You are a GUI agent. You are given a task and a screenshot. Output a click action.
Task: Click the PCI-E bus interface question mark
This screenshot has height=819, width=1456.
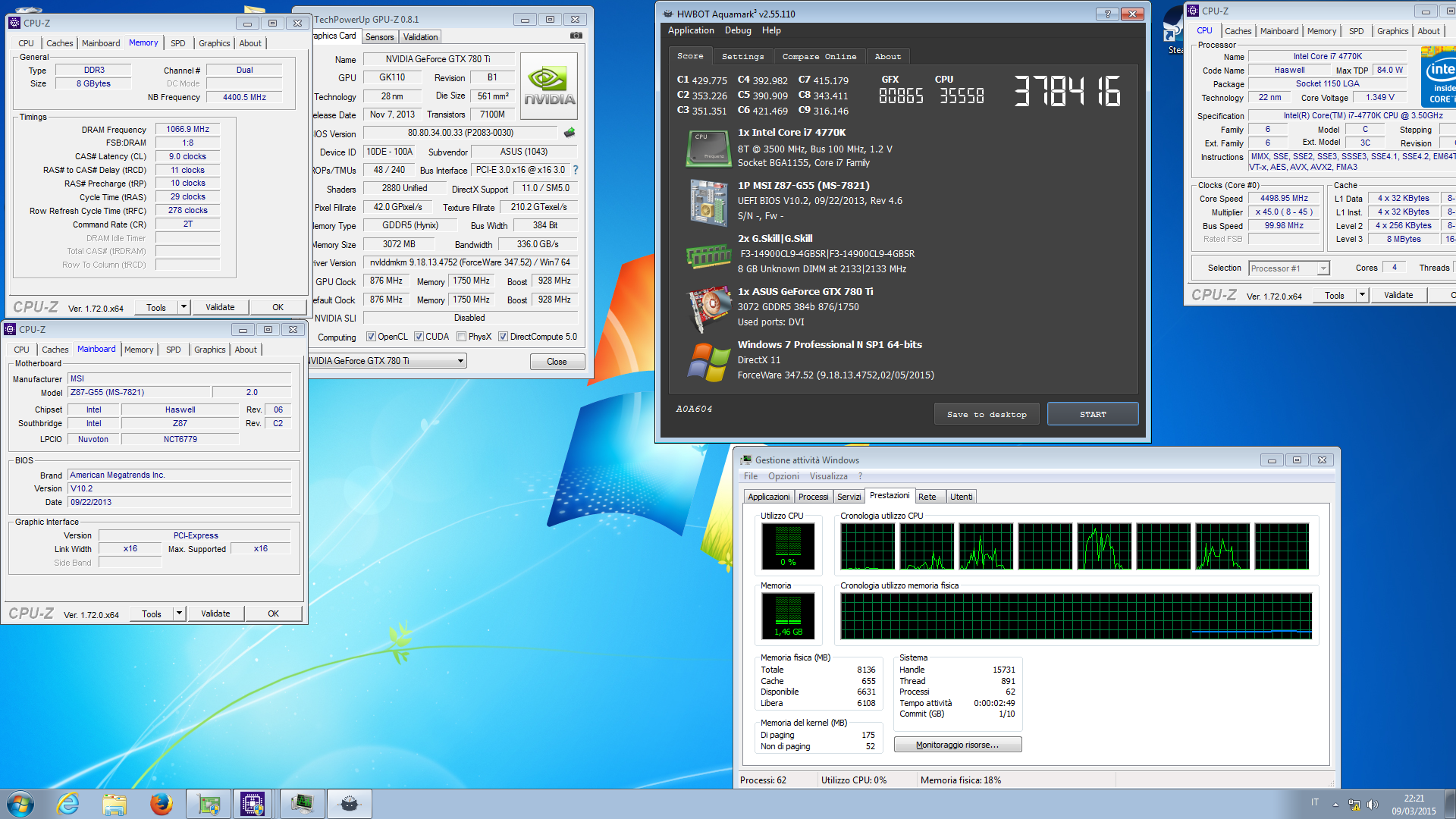click(576, 170)
